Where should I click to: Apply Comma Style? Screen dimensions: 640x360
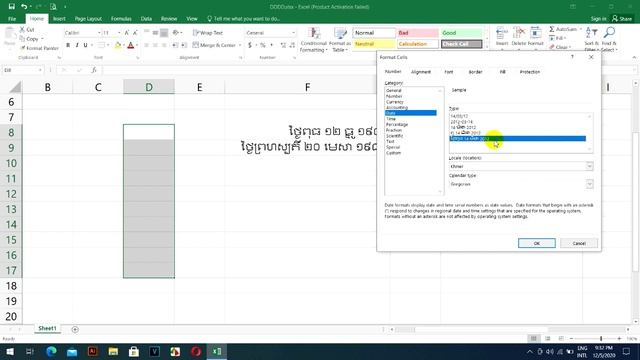(271, 45)
